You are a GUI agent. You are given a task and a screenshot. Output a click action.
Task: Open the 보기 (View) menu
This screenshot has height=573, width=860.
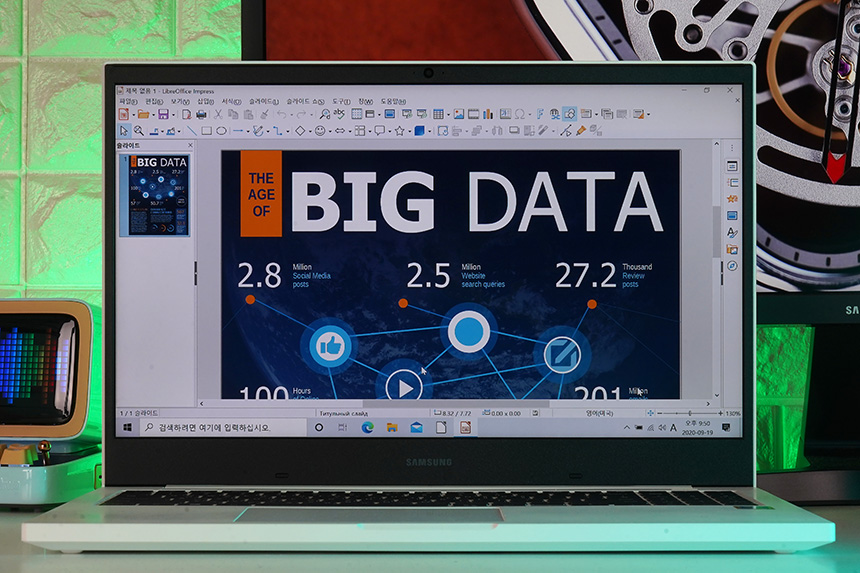(x=180, y=101)
